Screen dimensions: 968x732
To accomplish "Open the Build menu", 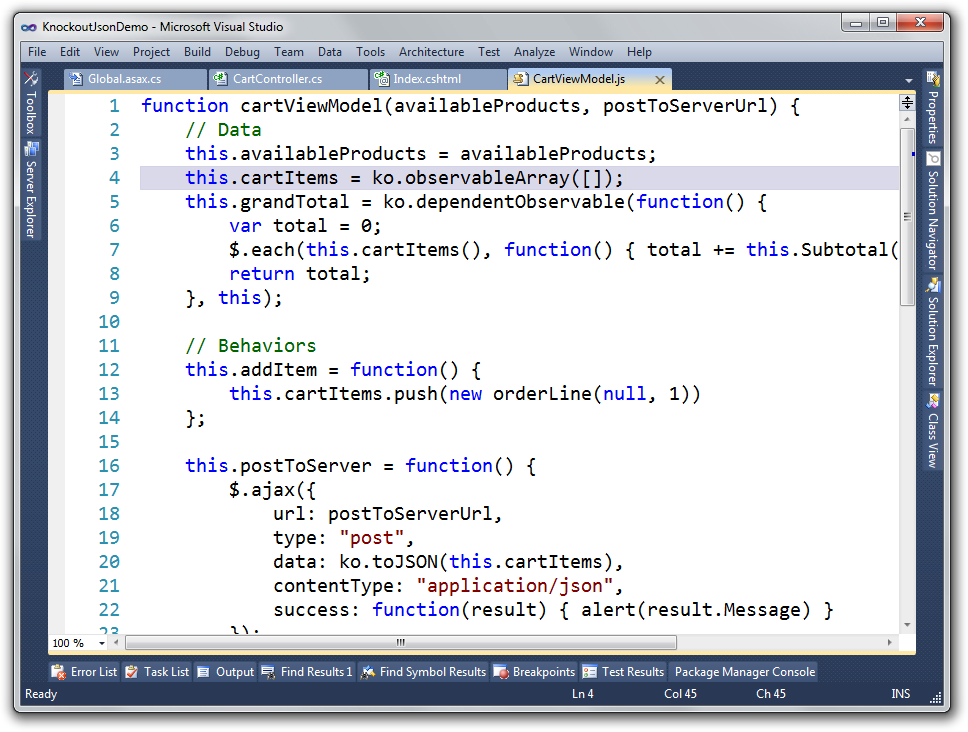I will [x=198, y=52].
